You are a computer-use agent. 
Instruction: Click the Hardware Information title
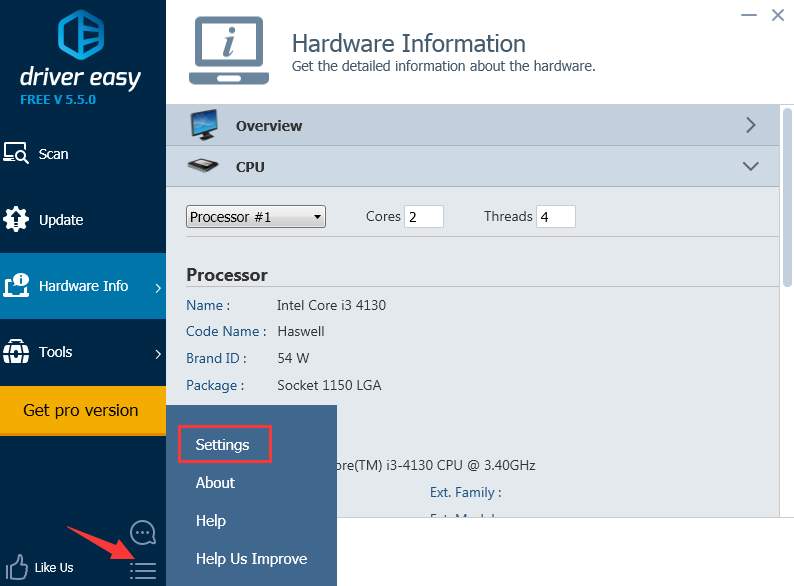point(409,44)
